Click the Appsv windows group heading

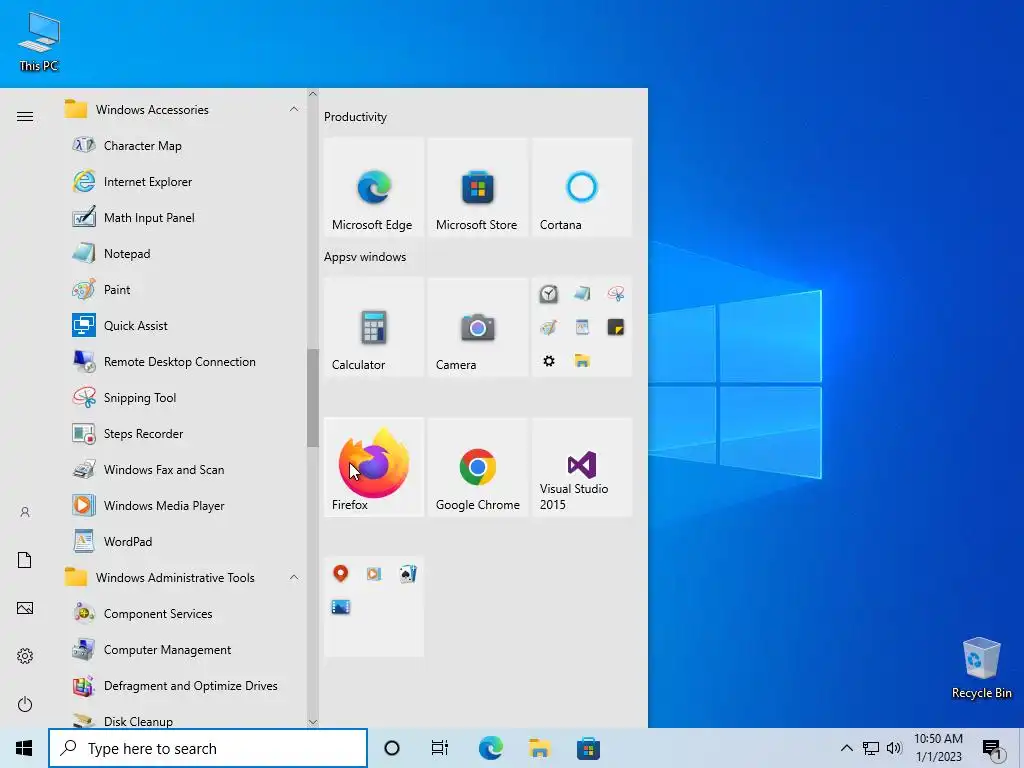[x=365, y=257]
